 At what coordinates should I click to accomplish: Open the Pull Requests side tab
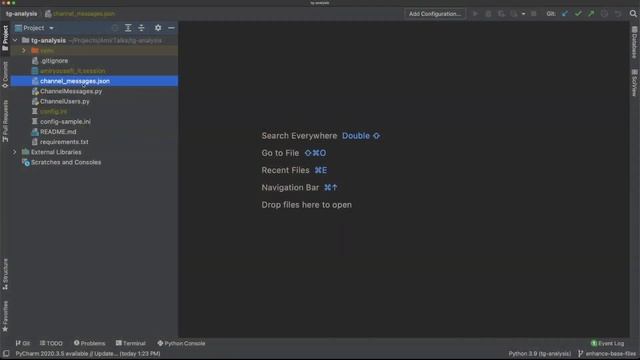(5, 121)
